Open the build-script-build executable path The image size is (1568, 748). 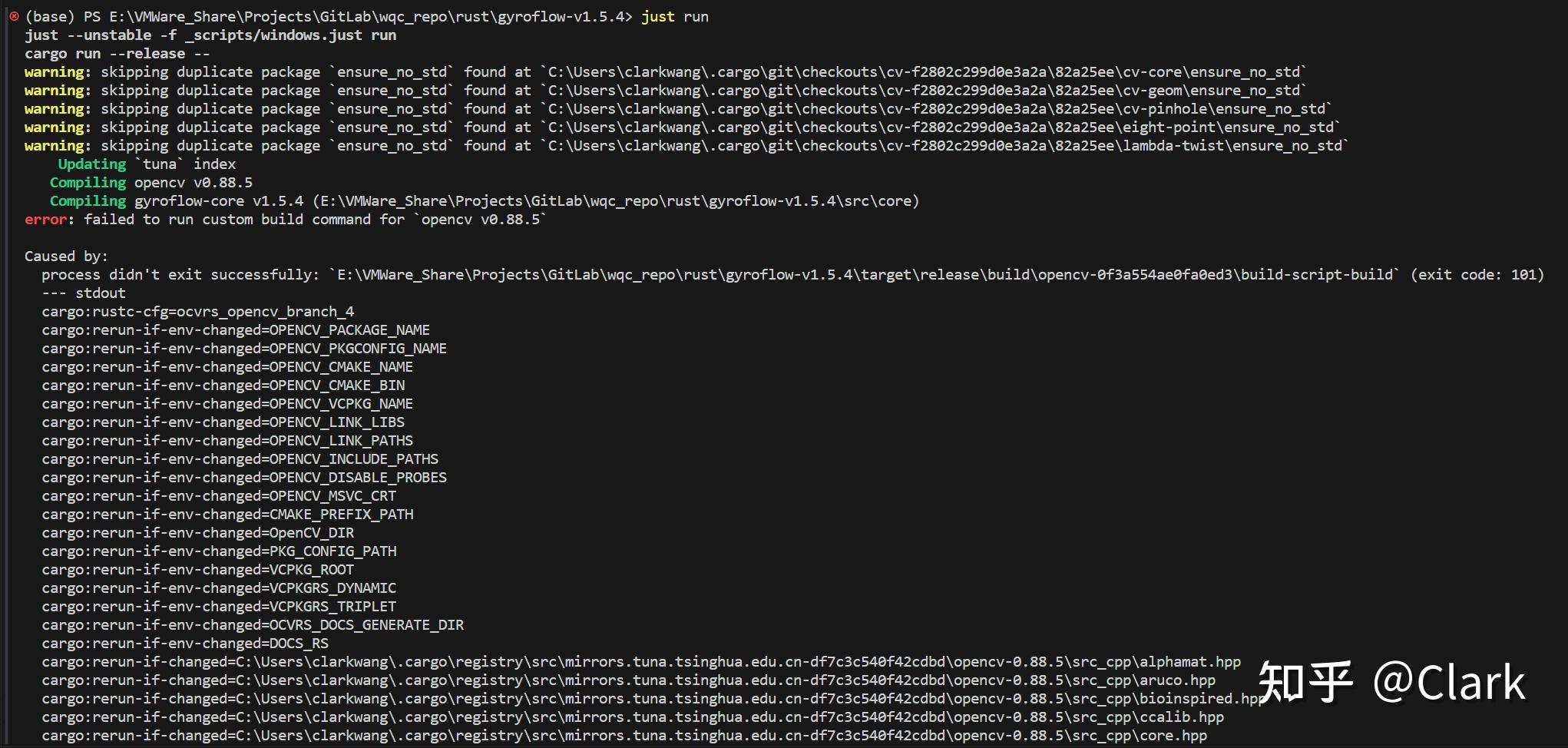(x=865, y=275)
